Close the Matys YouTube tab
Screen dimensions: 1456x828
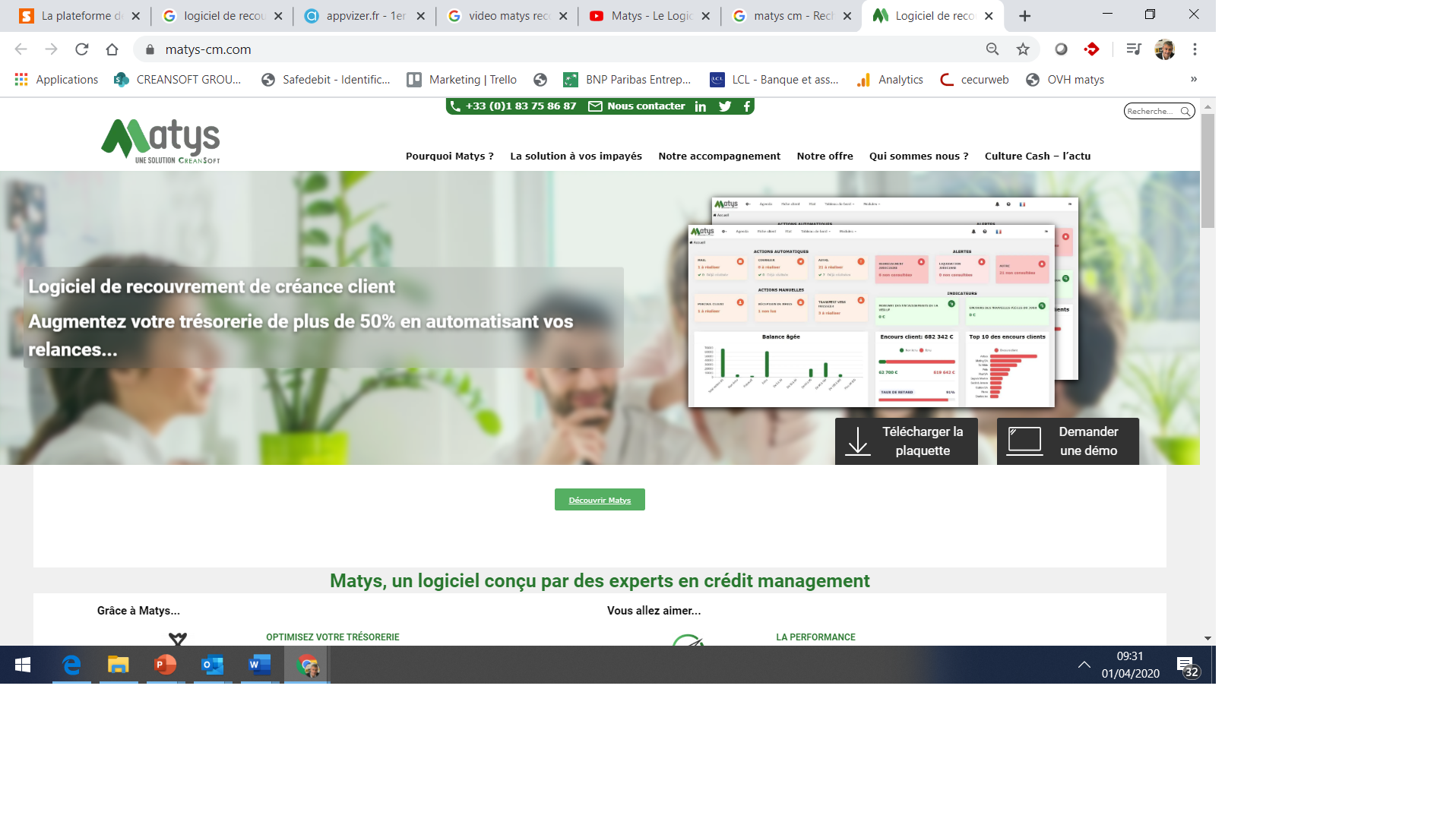[x=705, y=16]
